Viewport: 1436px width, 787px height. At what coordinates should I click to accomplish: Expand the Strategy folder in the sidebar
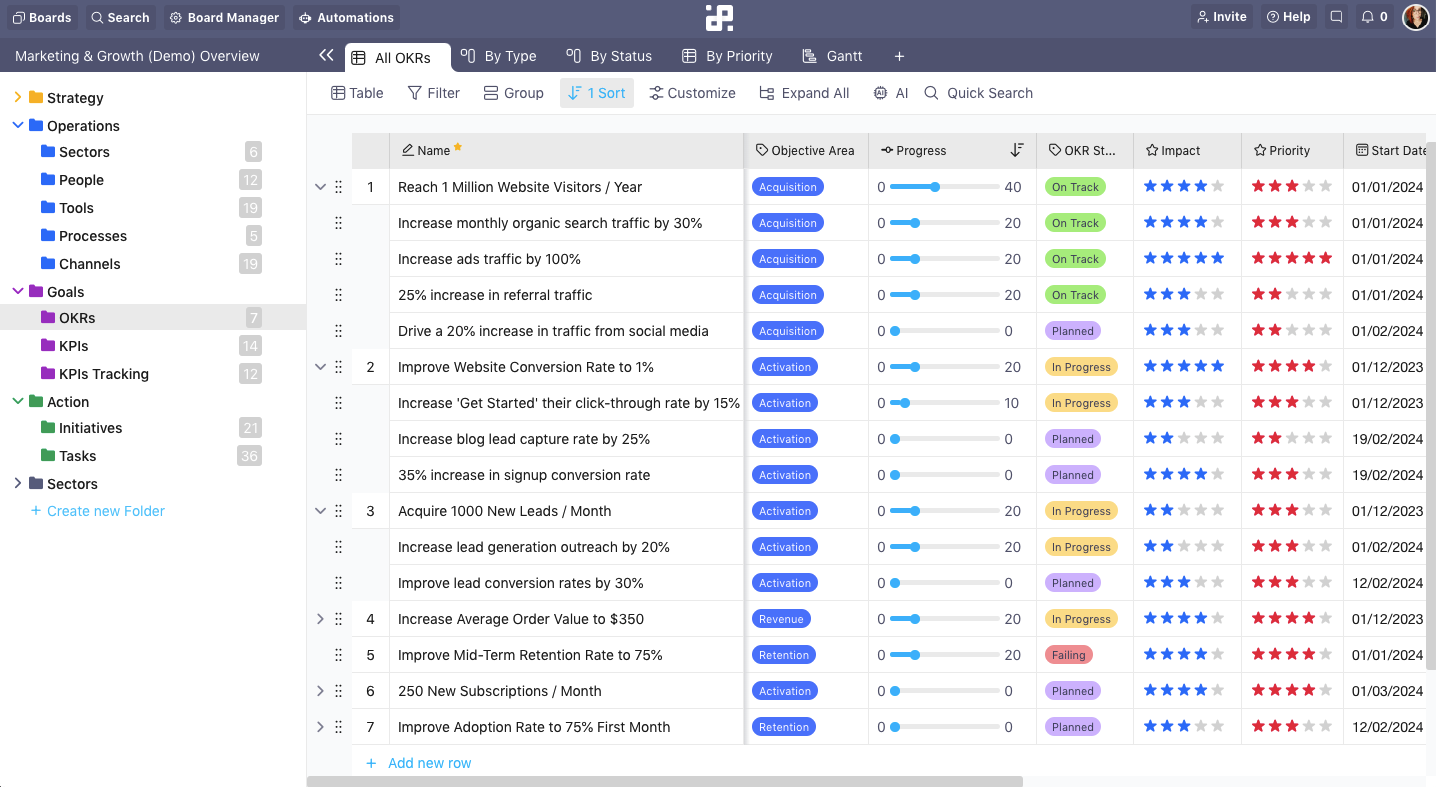(17, 97)
